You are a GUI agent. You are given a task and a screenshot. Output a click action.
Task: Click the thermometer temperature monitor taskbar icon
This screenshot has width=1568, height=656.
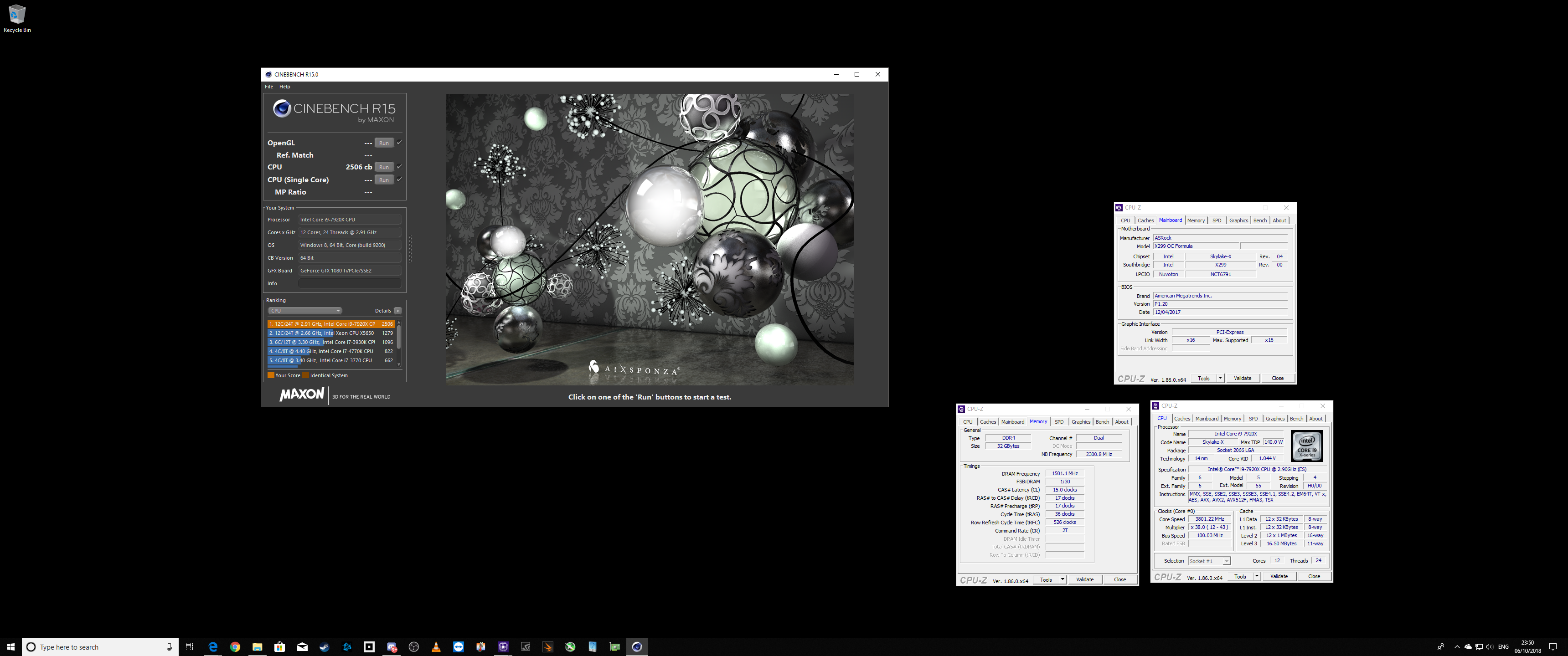(x=481, y=647)
